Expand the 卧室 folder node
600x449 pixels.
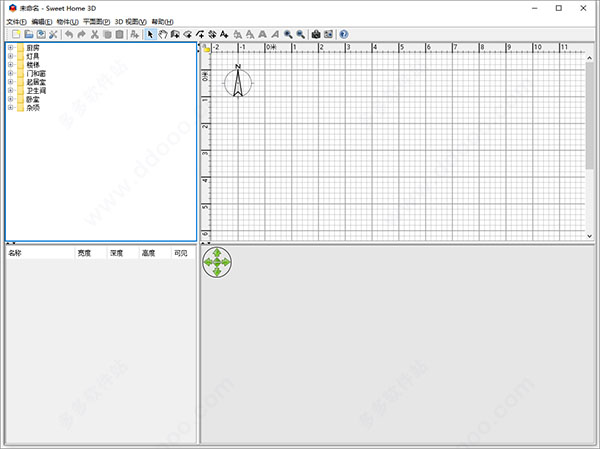click(x=10, y=99)
